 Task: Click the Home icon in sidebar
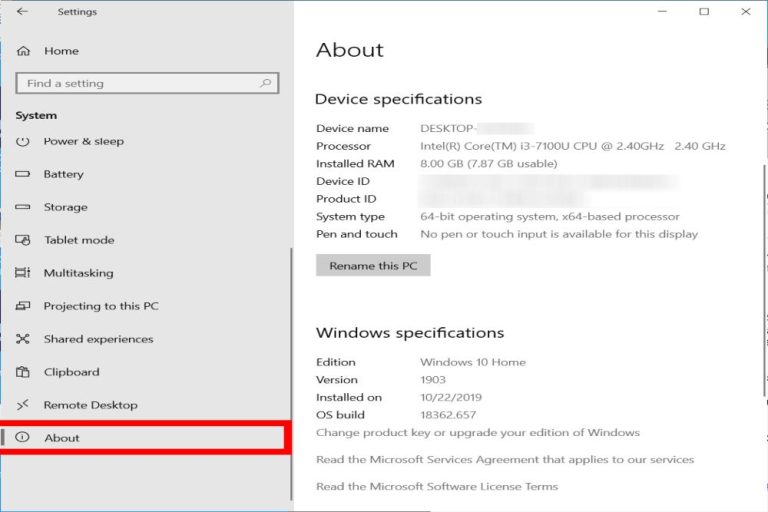[x=24, y=51]
